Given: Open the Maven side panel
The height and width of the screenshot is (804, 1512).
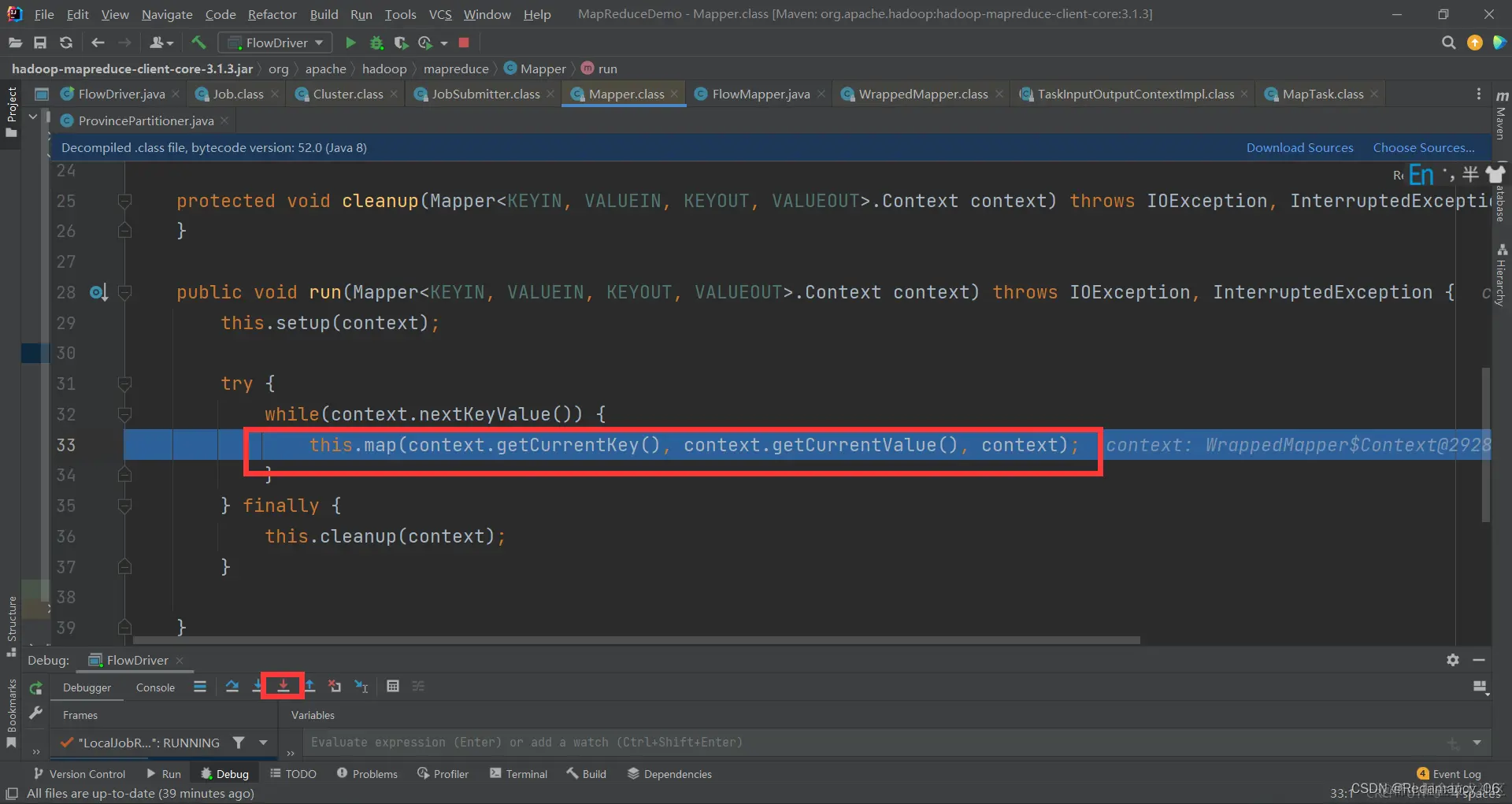Looking at the screenshot, I should pyautogui.click(x=1502, y=115).
